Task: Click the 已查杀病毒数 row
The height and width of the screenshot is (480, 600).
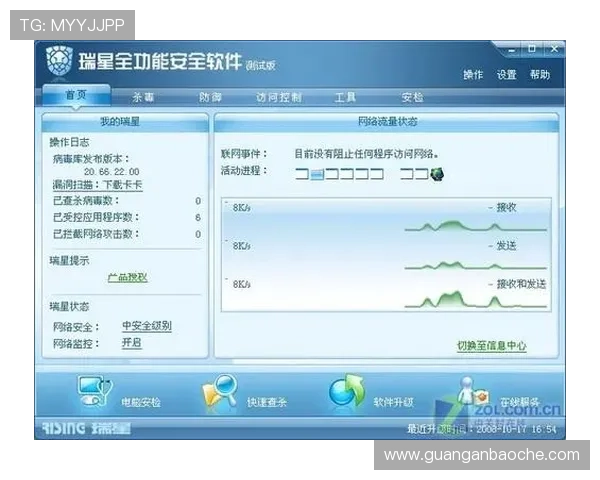Action: point(127,201)
